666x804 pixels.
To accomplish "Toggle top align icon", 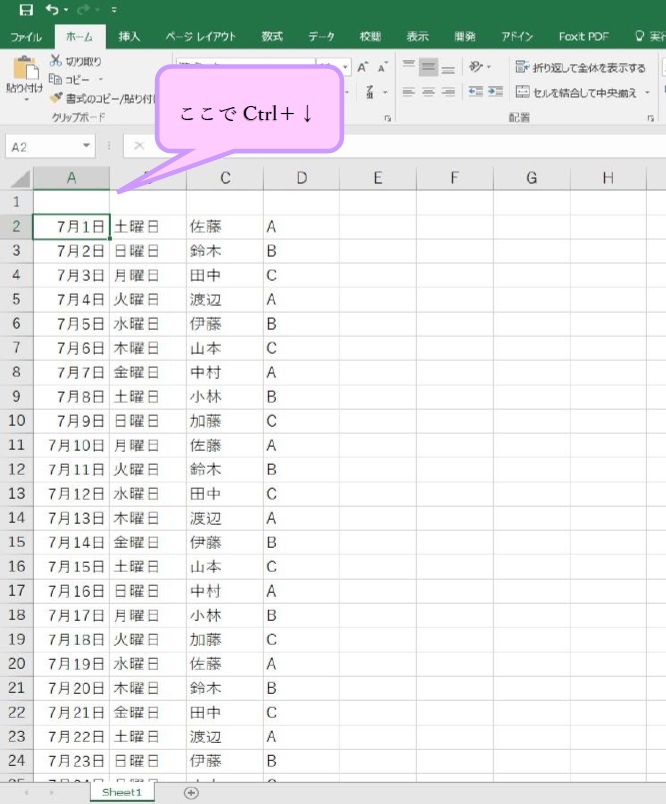I will pos(409,67).
